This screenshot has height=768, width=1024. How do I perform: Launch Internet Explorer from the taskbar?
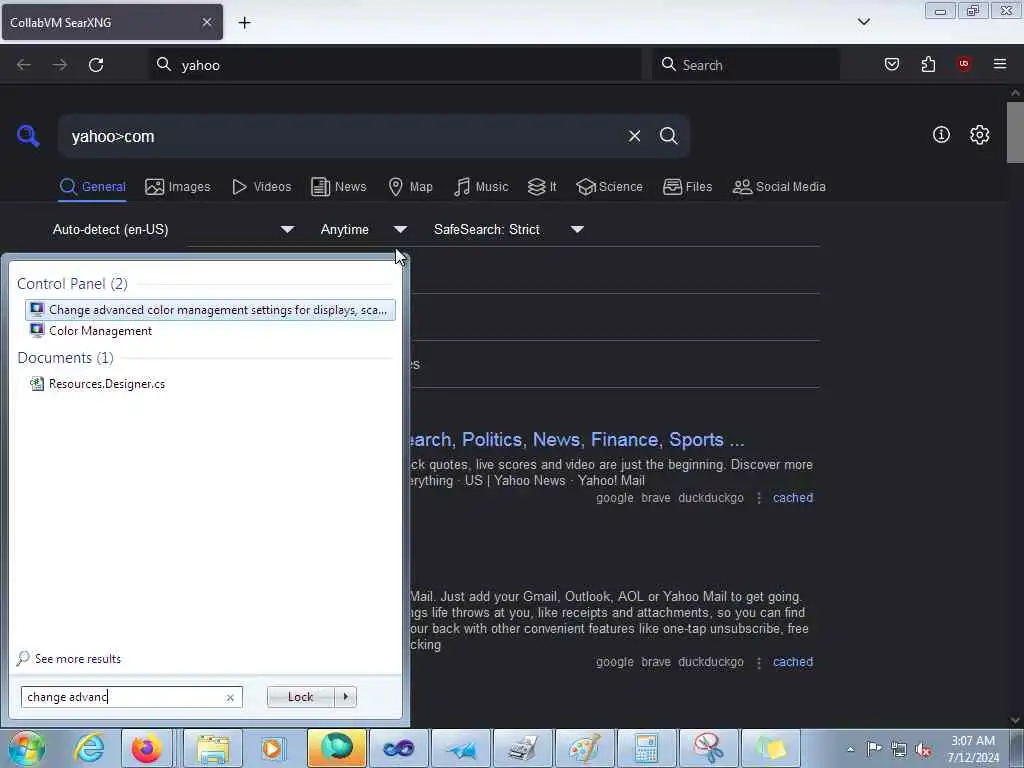pyautogui.click(x=89, y=748)
